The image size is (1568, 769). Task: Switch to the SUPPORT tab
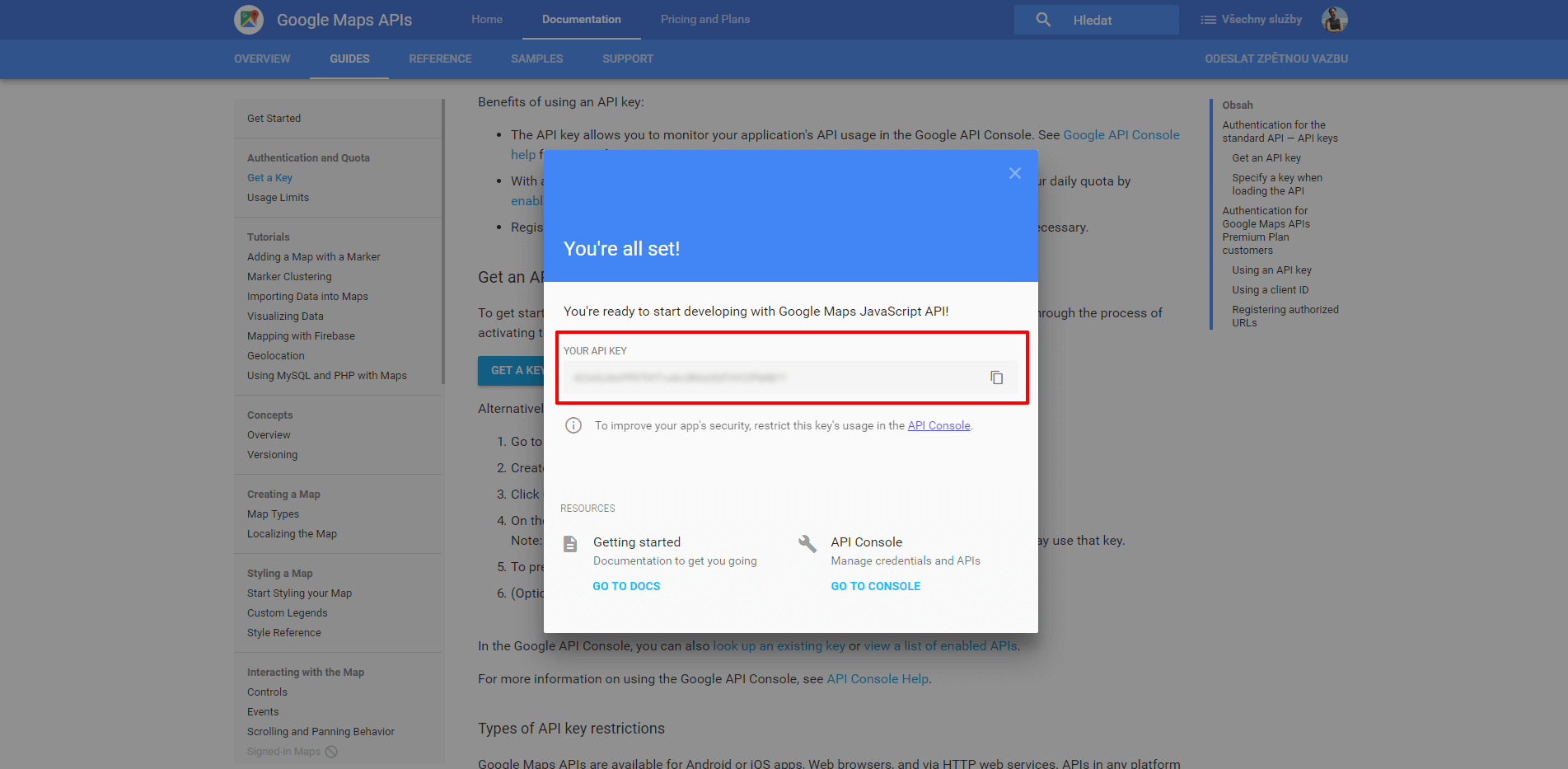[628, 59]
